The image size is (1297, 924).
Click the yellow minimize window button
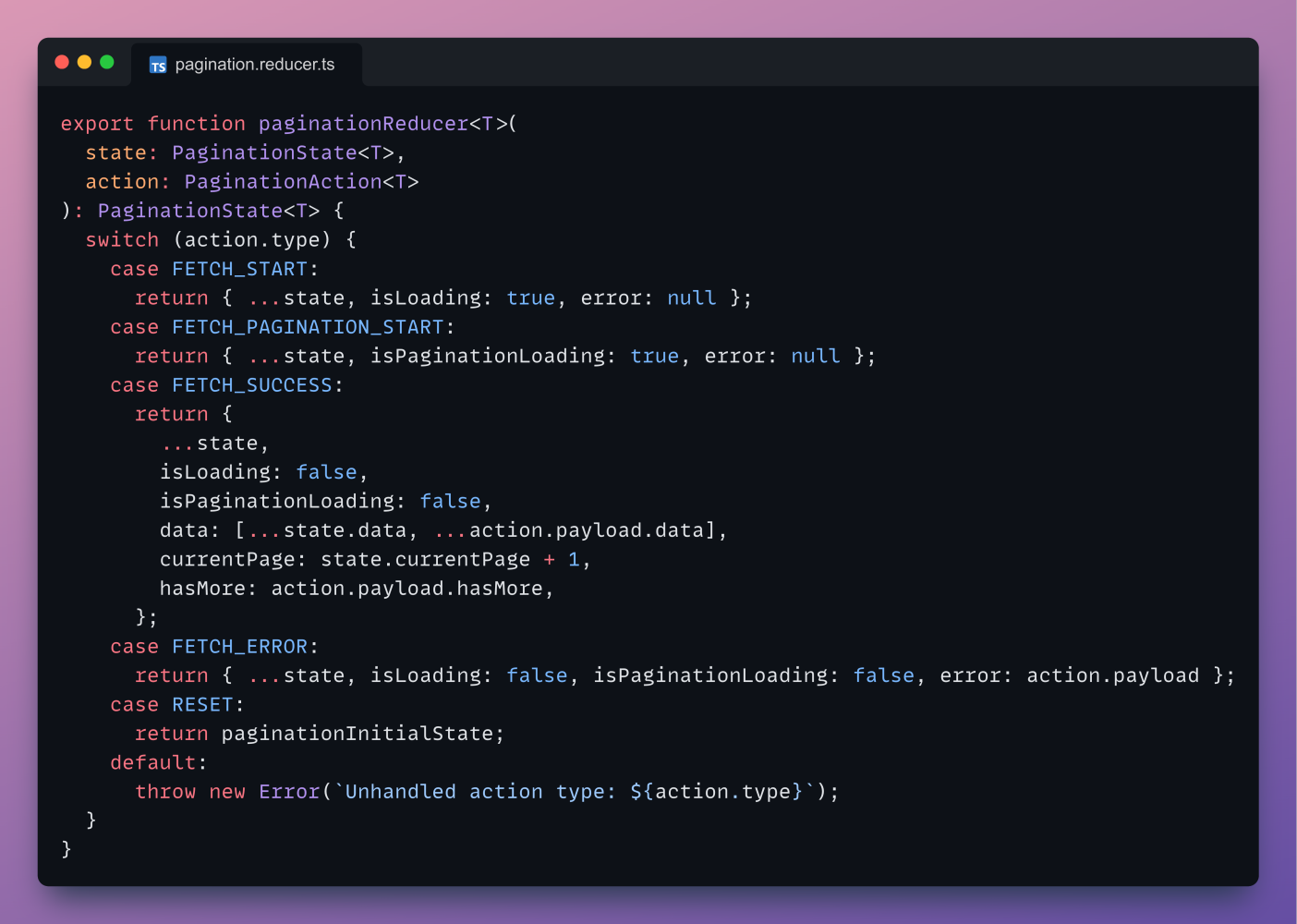pyautogui.click(x=84, y=62)
